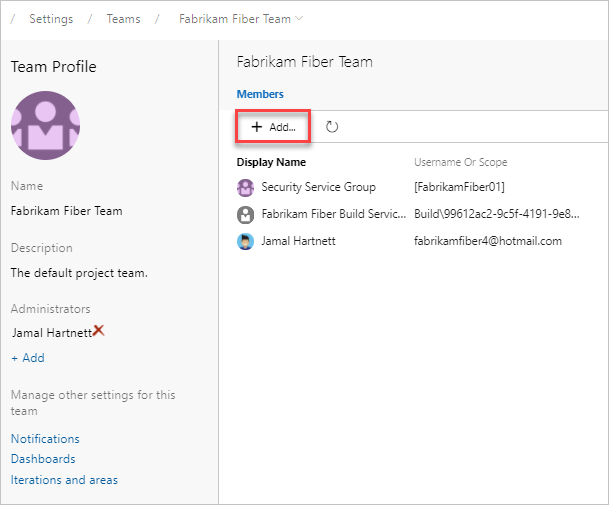Screen dimensions: 609x505
Task: Refresh the members list
Action: [x=332, y=127]
